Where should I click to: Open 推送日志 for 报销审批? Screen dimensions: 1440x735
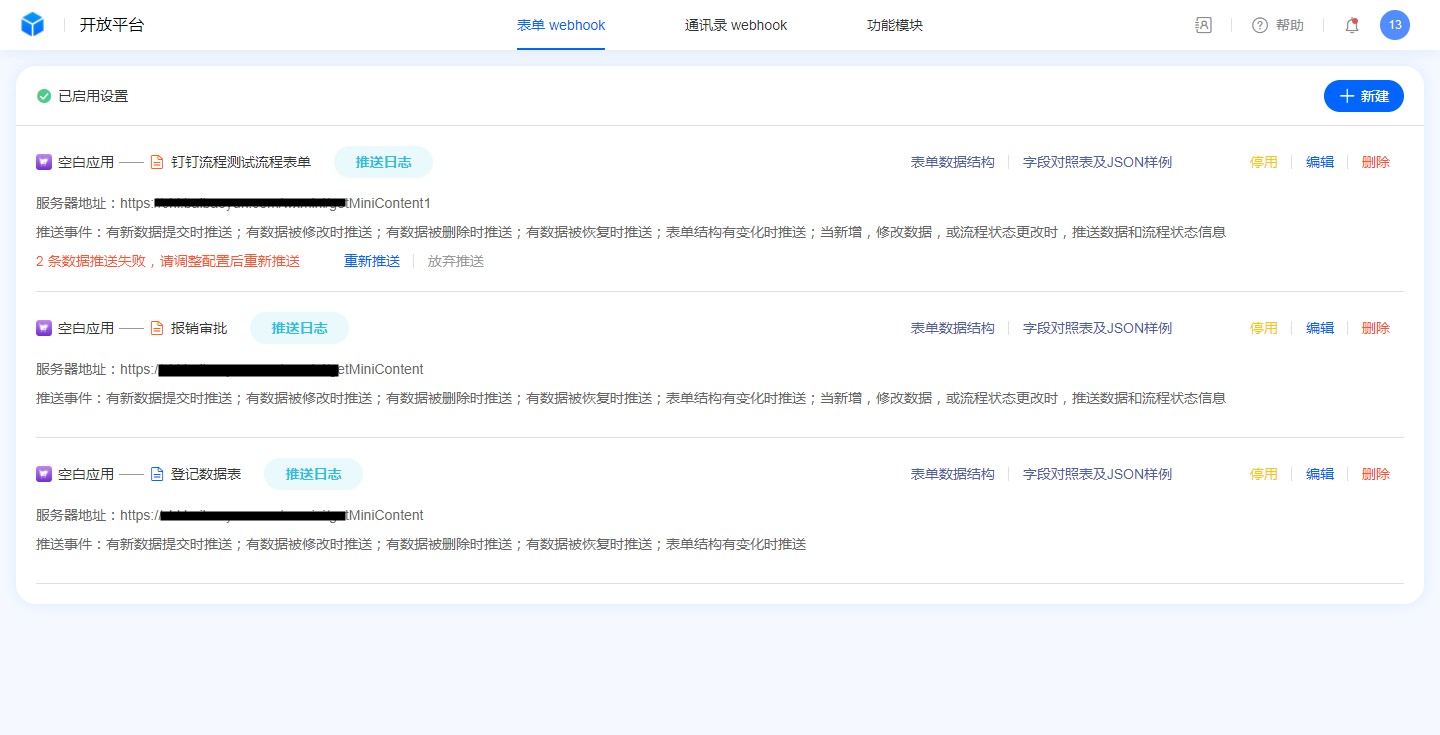[299, 328]
